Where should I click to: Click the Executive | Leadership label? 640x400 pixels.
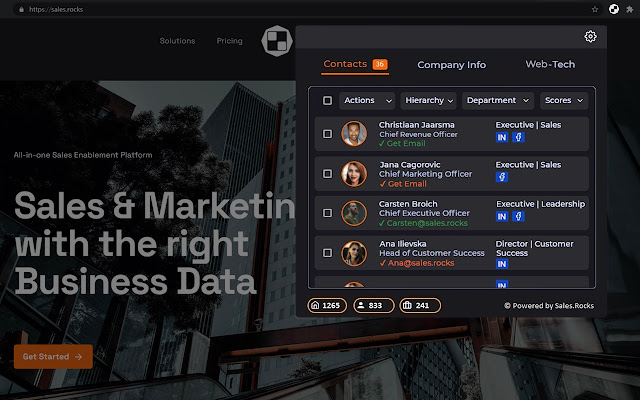coord(540,204)
